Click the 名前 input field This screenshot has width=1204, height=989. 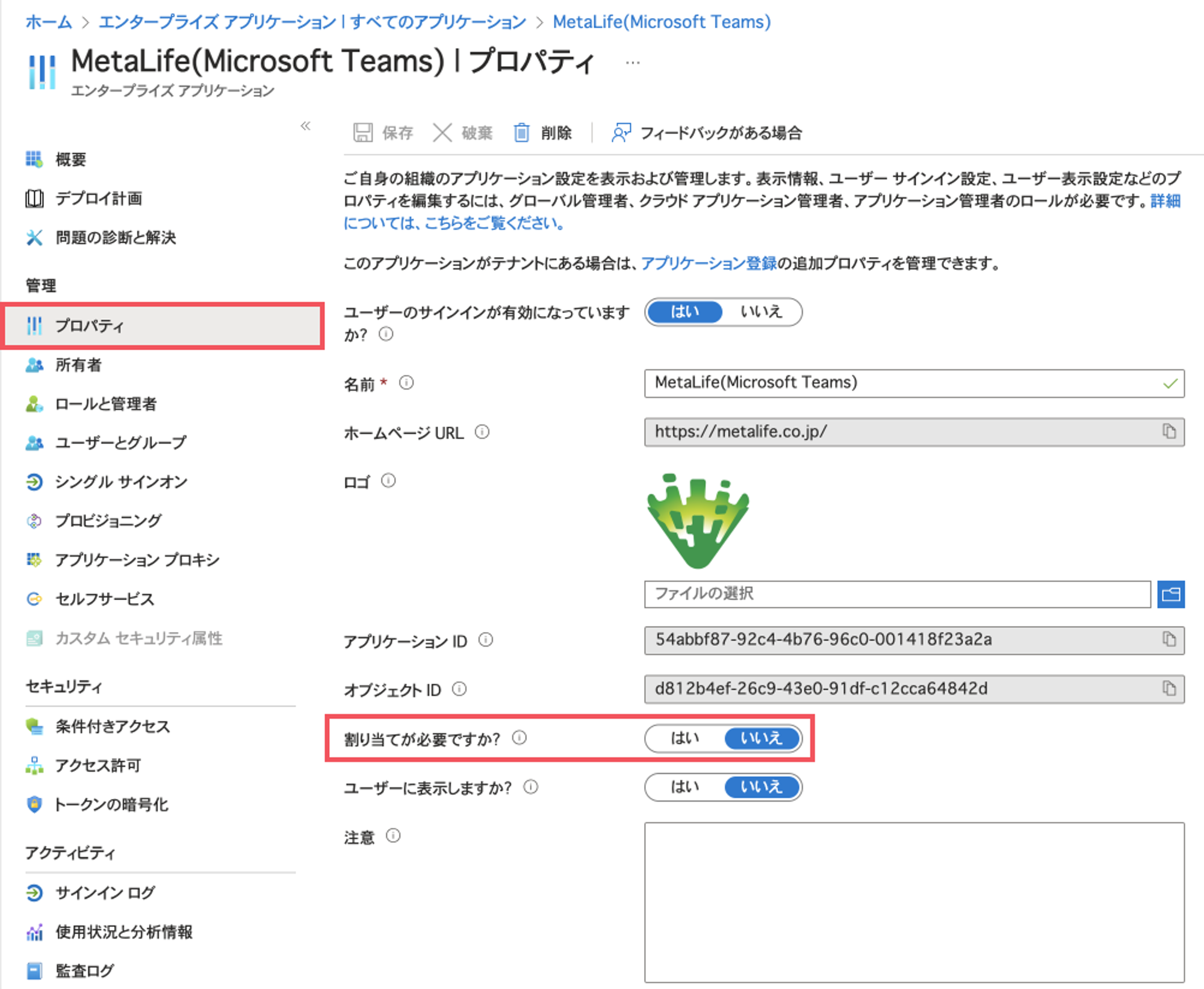point(914,383)
